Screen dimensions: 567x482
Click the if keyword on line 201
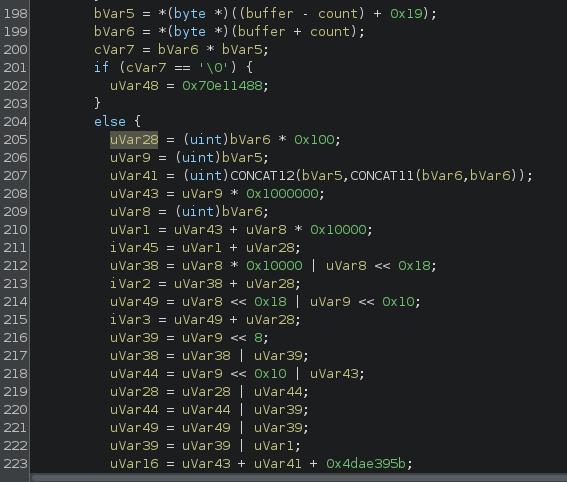pyautogui.click(x=101, y=68)
